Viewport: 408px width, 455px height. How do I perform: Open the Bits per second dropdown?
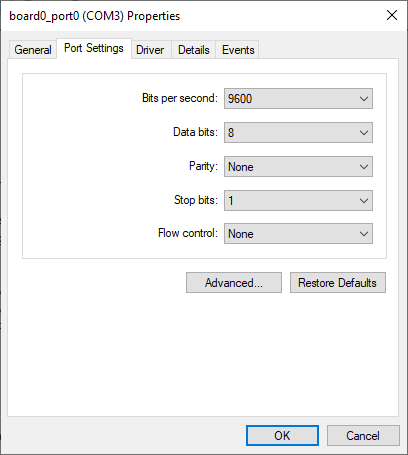point(298,99)
